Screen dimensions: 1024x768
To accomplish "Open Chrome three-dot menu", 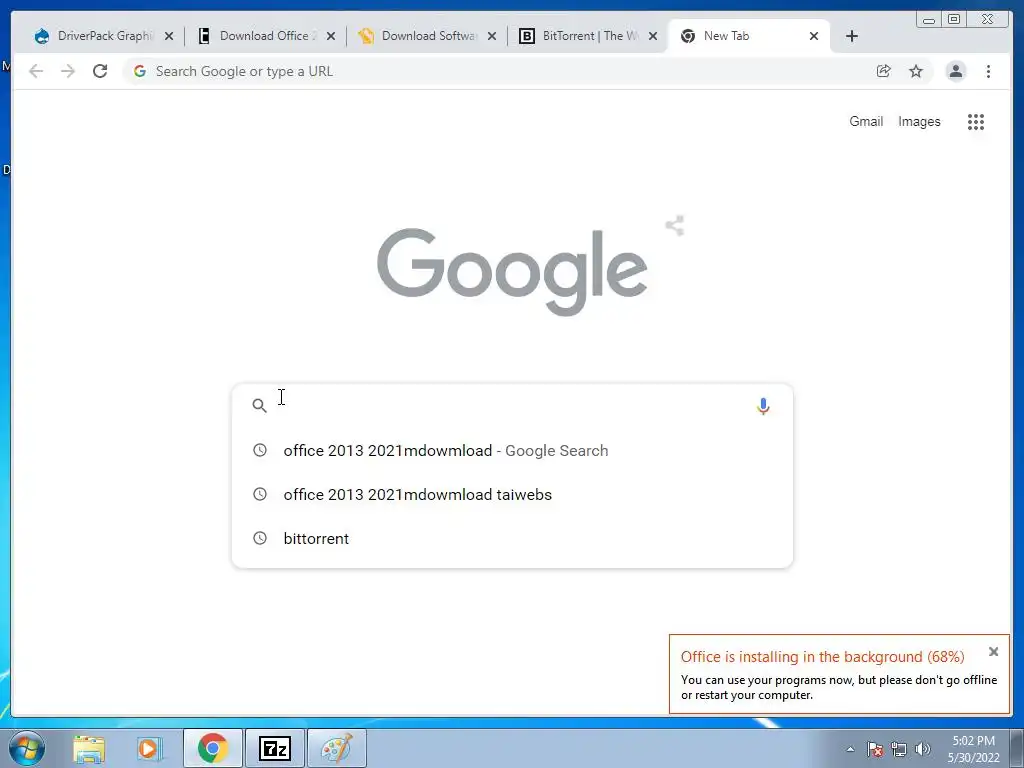I will tap(989, 71).
